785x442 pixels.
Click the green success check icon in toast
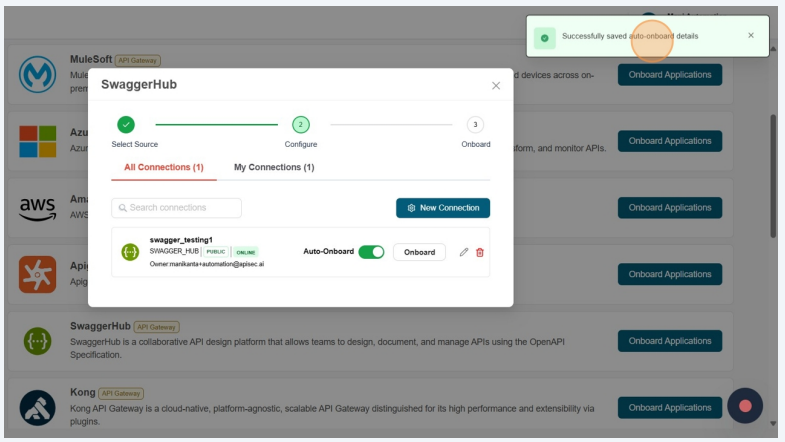(x=544, y=37)
